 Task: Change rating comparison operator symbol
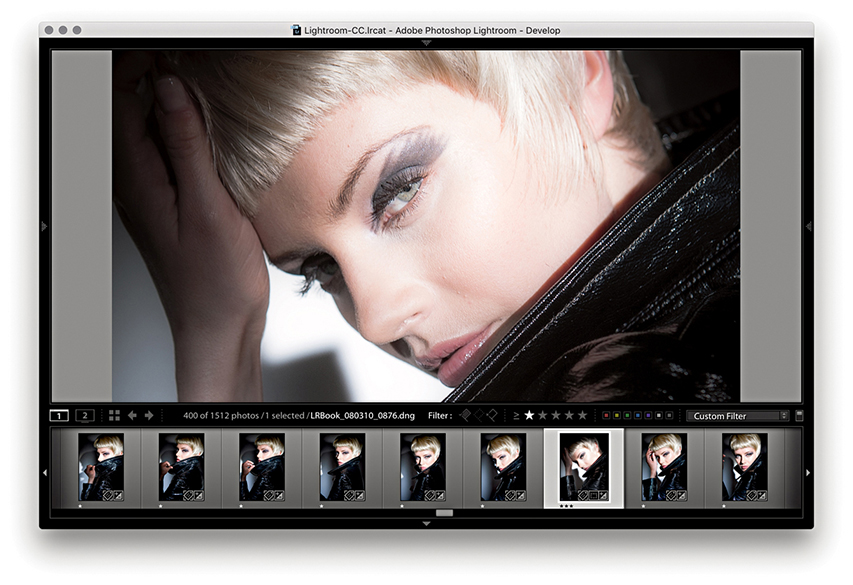tap(516, 416)
